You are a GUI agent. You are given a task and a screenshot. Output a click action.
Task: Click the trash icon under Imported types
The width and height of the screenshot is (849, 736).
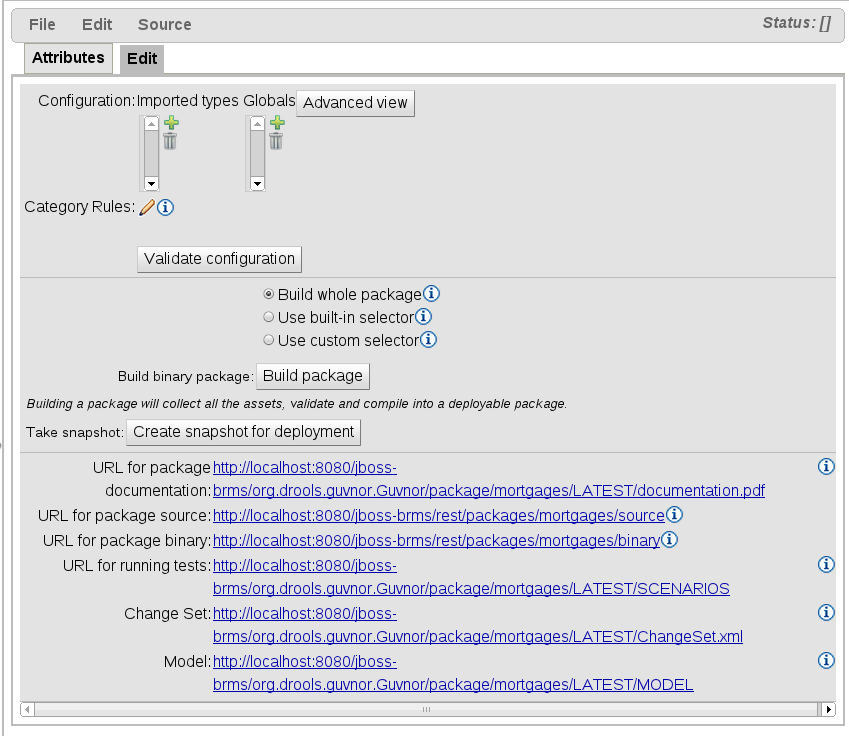point(170,141)
